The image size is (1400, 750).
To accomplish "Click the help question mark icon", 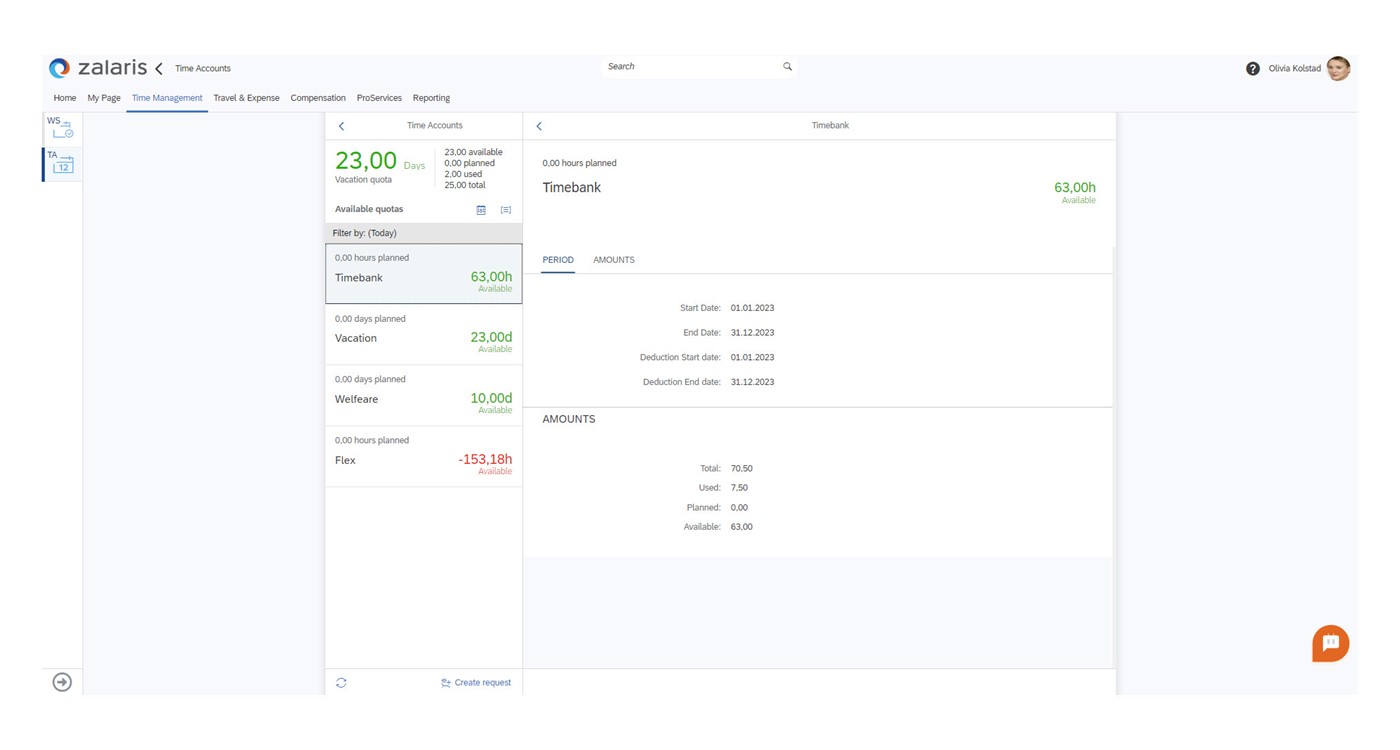I will point(1252,69).
